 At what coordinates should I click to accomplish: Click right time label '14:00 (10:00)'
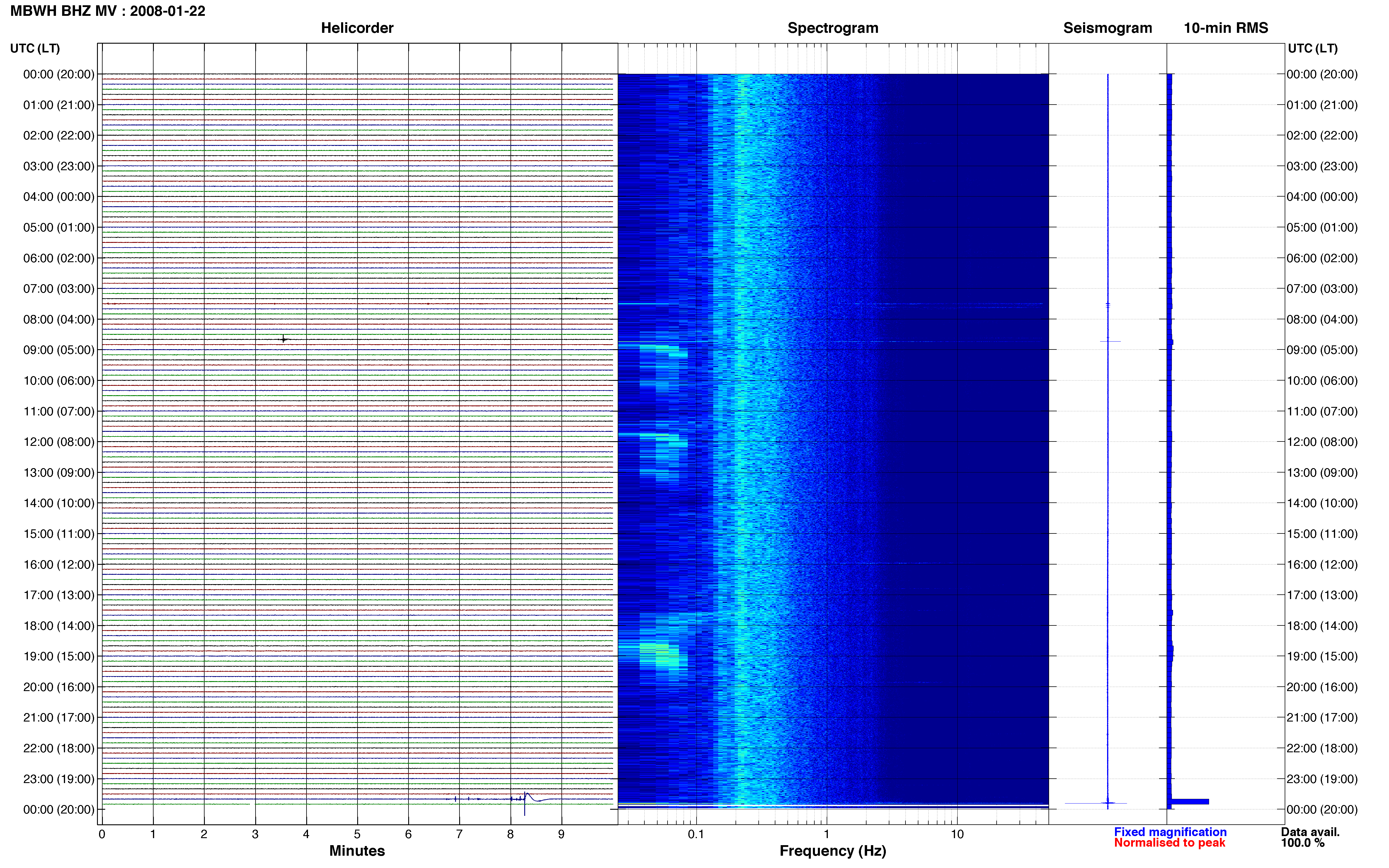(1322, 504)
